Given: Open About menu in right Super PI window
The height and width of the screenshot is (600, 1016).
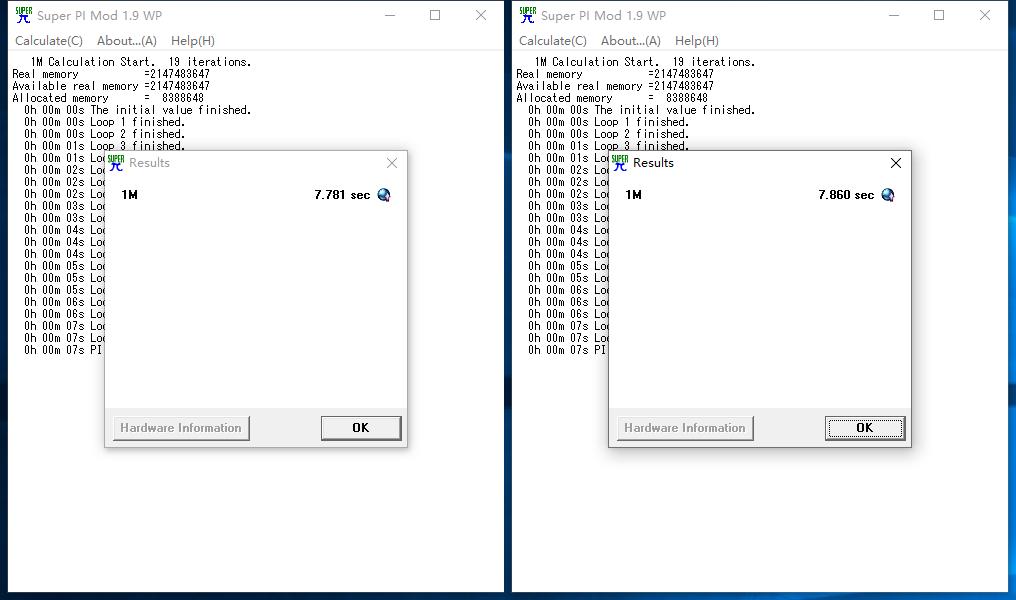Looking at the screenshot, I should (x=630, y=41).
